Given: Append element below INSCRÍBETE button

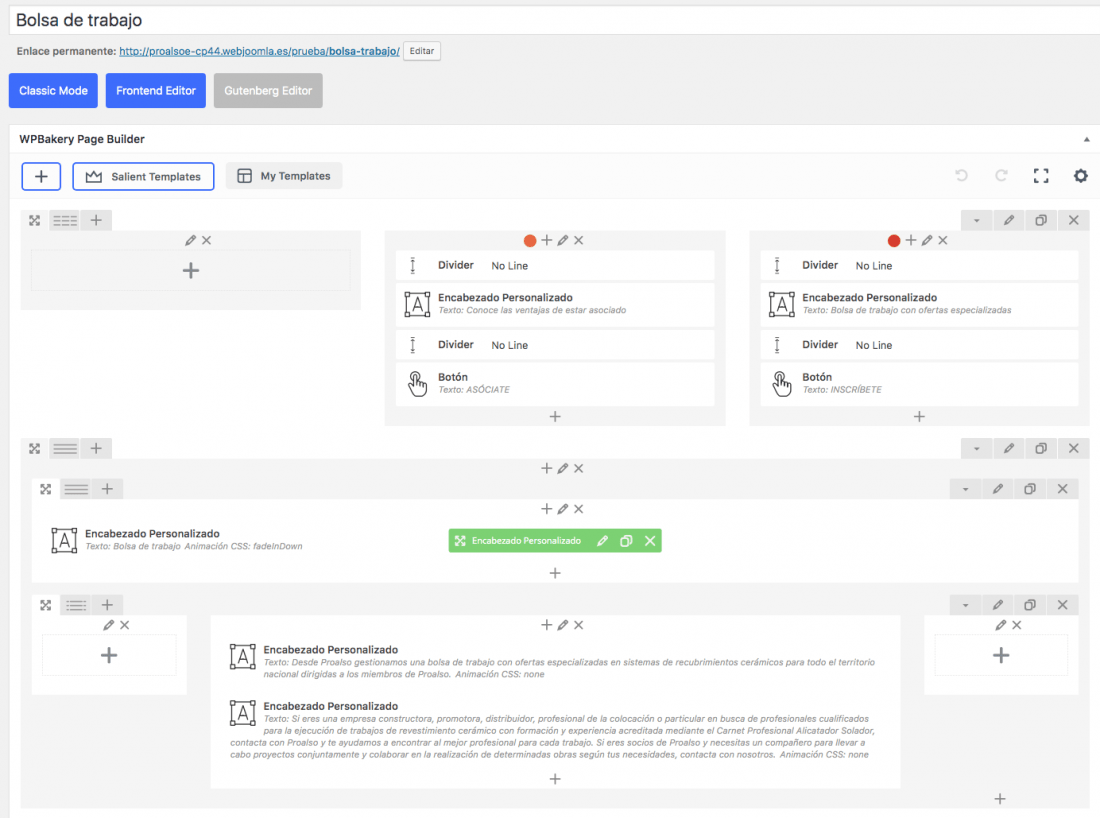Looking at the screenshot, I should pyautogui.click(x=919, y=417).
